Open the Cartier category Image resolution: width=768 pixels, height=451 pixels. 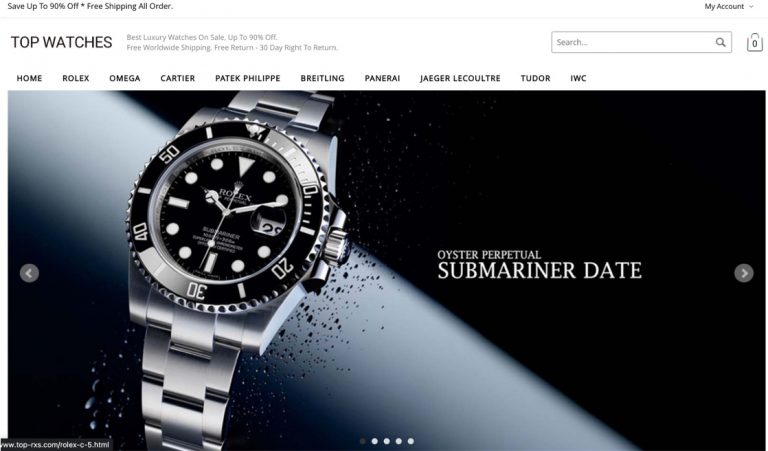178,78
